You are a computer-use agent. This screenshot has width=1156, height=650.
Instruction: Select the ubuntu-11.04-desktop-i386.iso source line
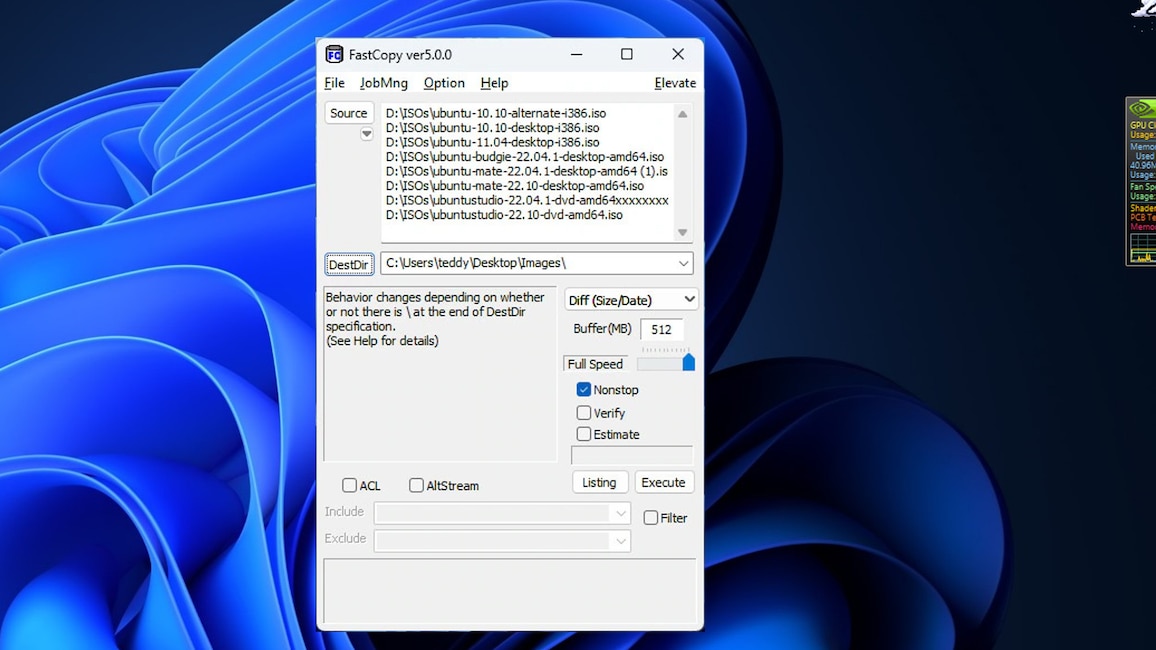pos(492,142)
